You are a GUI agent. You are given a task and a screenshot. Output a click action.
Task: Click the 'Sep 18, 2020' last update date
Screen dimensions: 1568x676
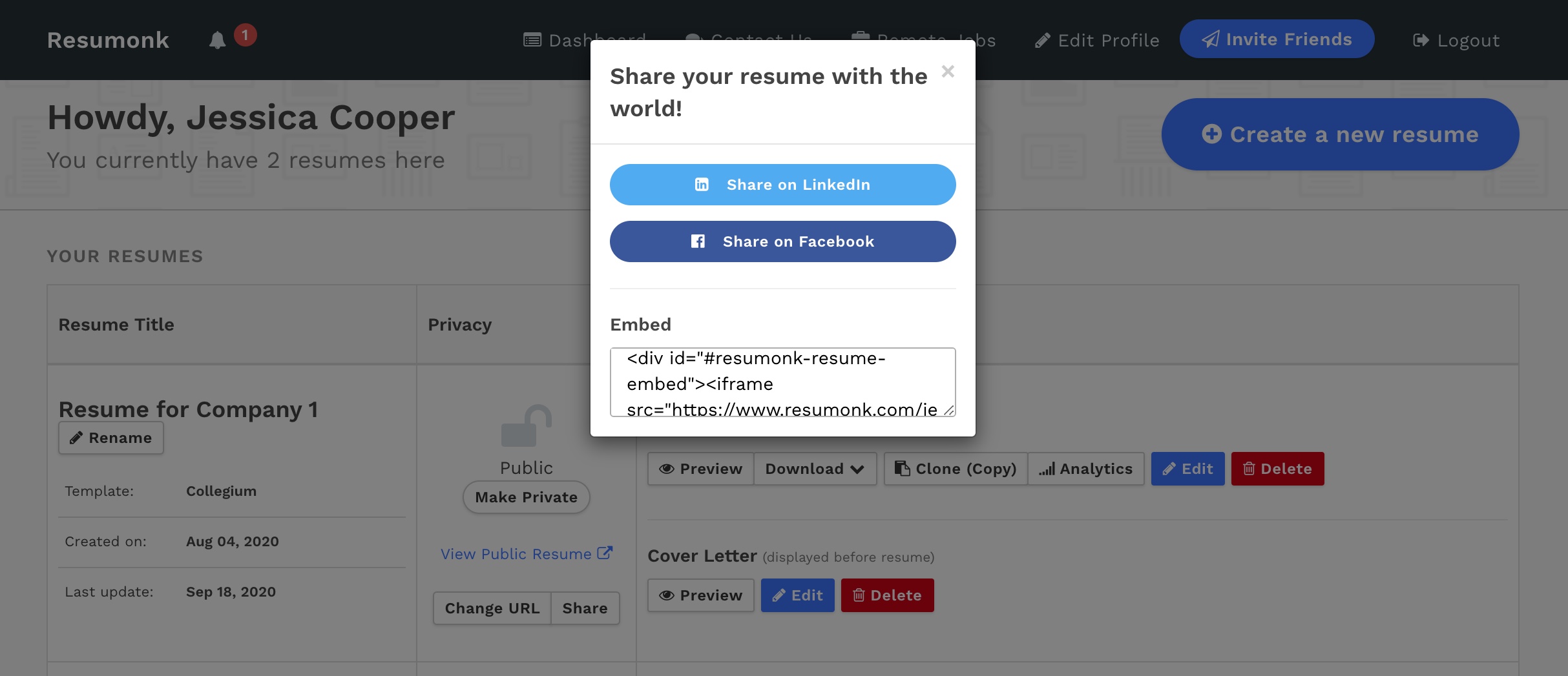[x=231, y=592]
